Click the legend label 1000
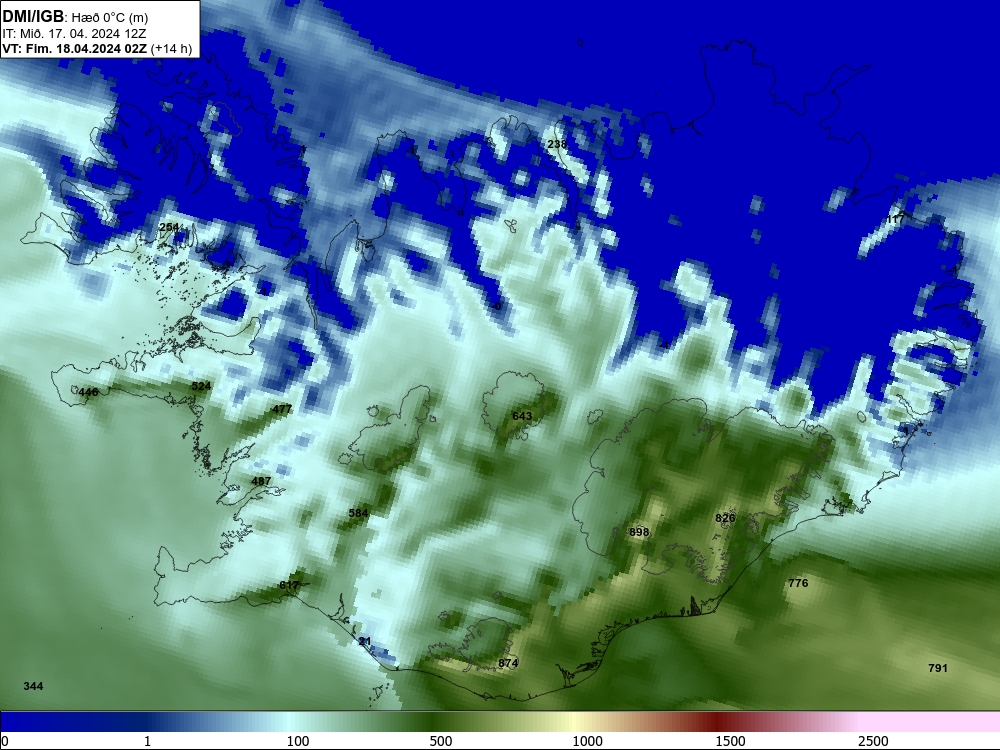The width and height of the screenshot is (1000, 750). pos(587,741)
